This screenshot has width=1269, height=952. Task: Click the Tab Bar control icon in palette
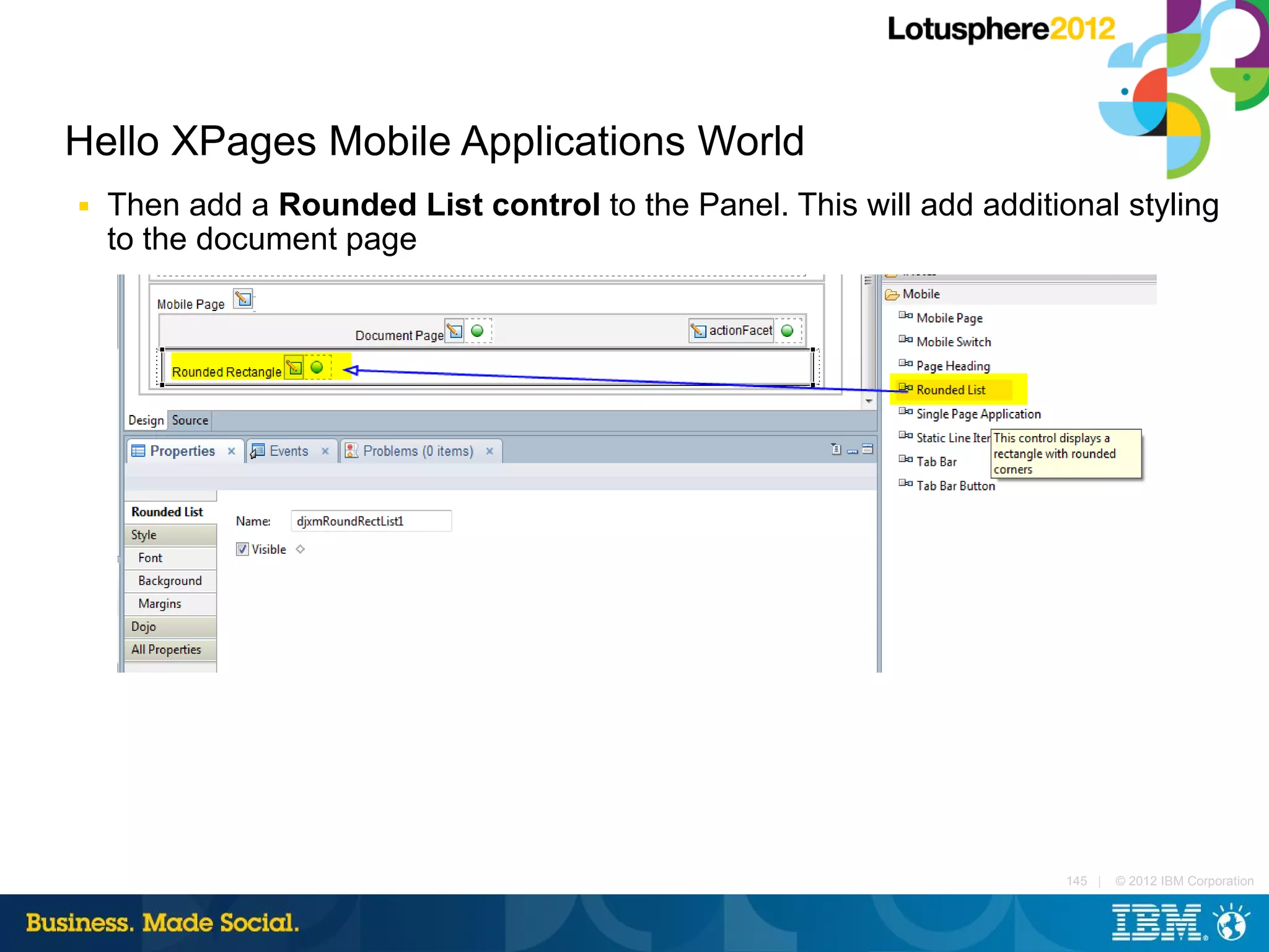tap(905, 460)
